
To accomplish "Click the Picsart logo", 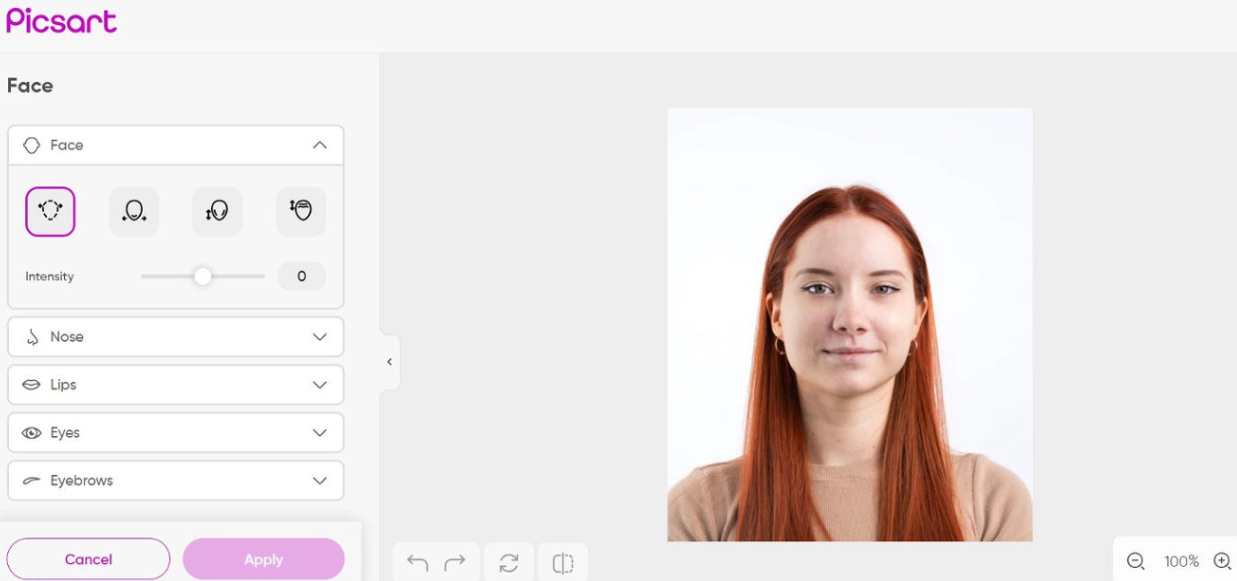I will click(x=61, y=21).
